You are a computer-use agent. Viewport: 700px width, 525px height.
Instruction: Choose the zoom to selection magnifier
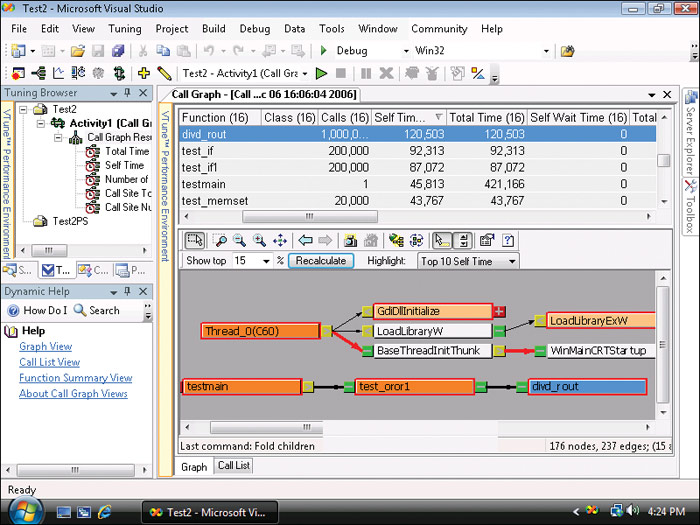pos(220,241)
